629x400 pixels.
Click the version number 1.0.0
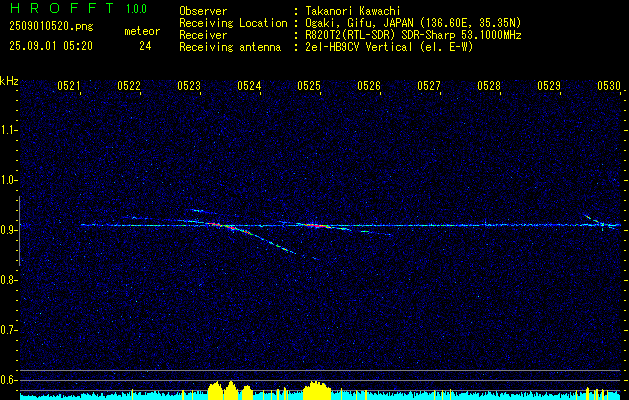136,9
